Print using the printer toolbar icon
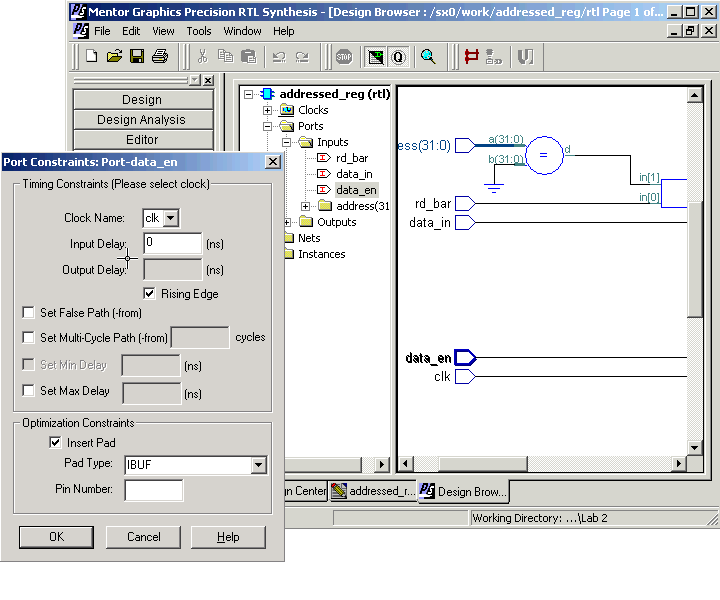 160,56
